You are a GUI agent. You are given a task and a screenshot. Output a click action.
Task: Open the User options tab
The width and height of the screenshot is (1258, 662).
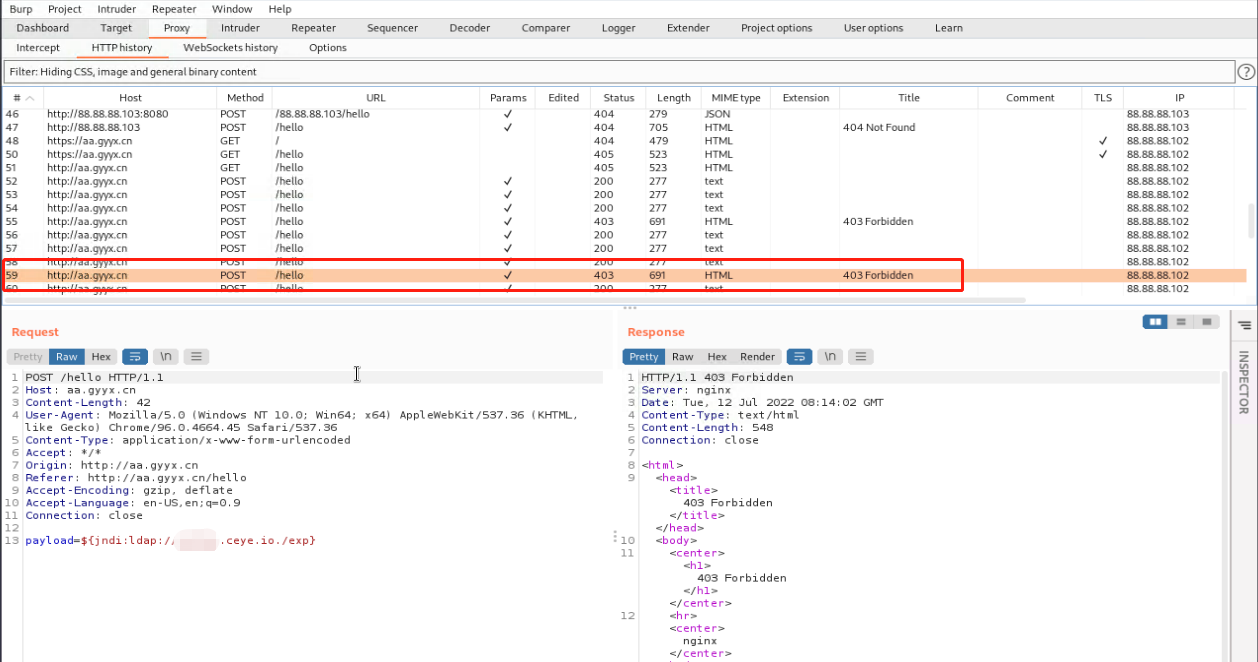point(874,28)
